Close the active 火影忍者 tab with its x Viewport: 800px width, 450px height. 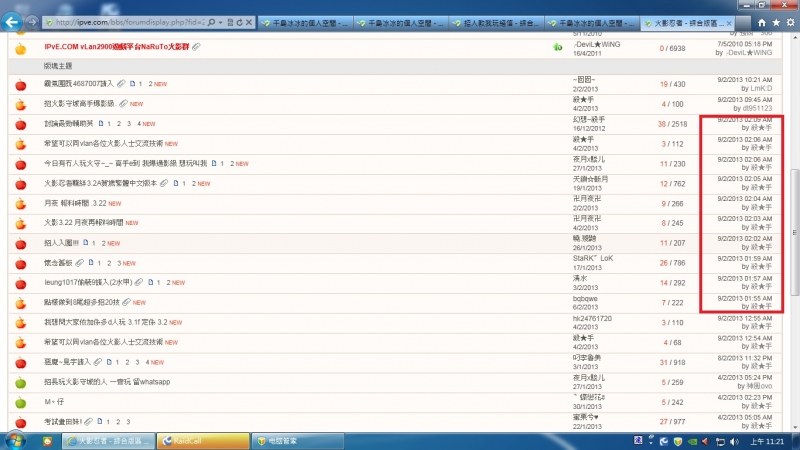pos(729,23)
